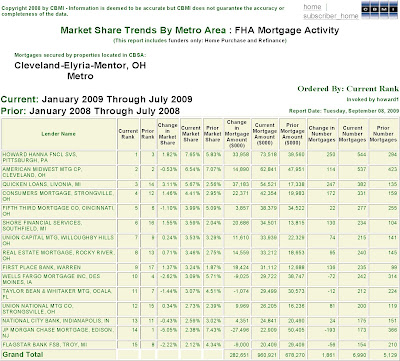Screen dimensions: 400x361
Task: Open Taylor Bean & Whitaker Mtg
Action: click(x=57, y=294)
